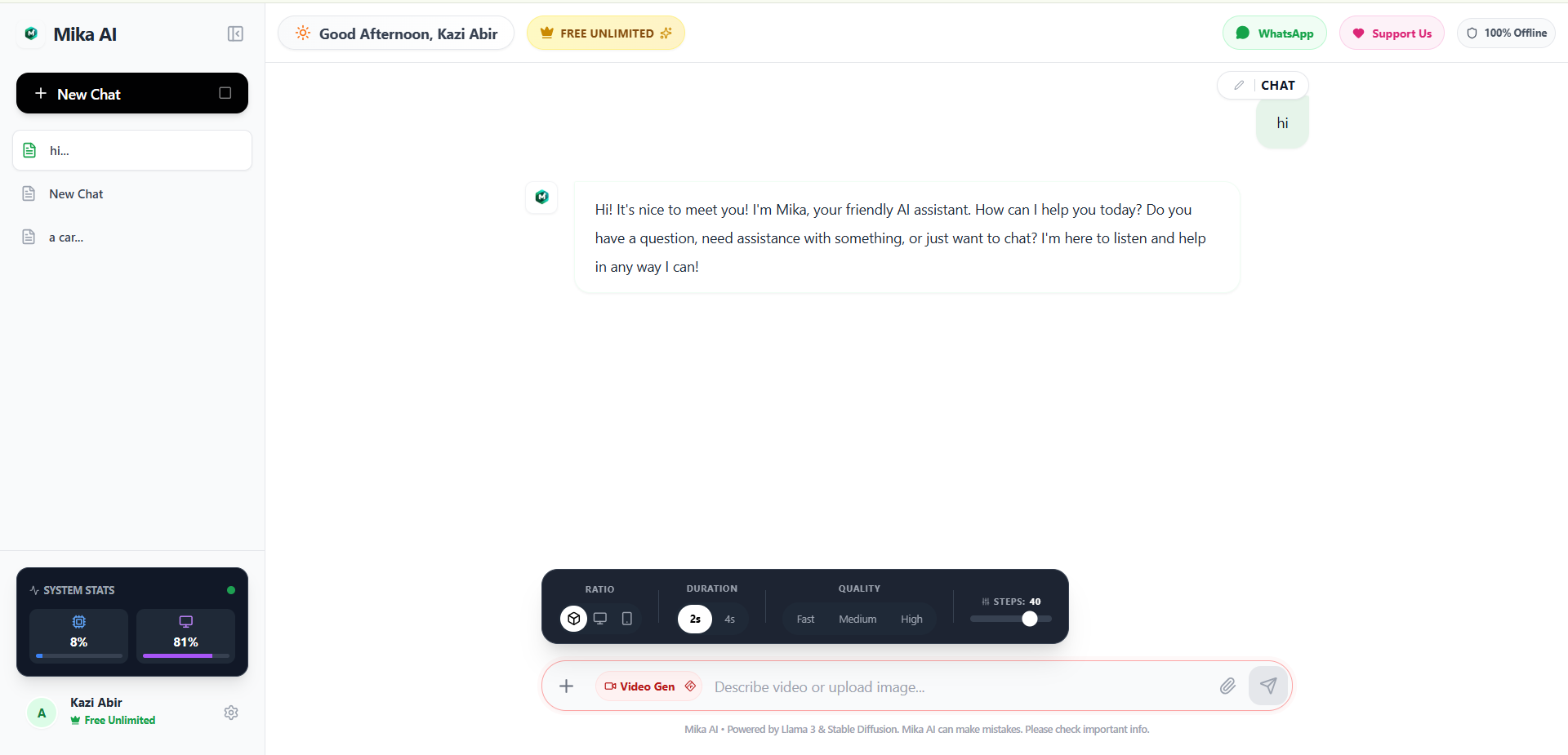Click the pencil edit icon beside CHAT
The height and width of the screenshot is (755, 1568).
[1239, 85]
